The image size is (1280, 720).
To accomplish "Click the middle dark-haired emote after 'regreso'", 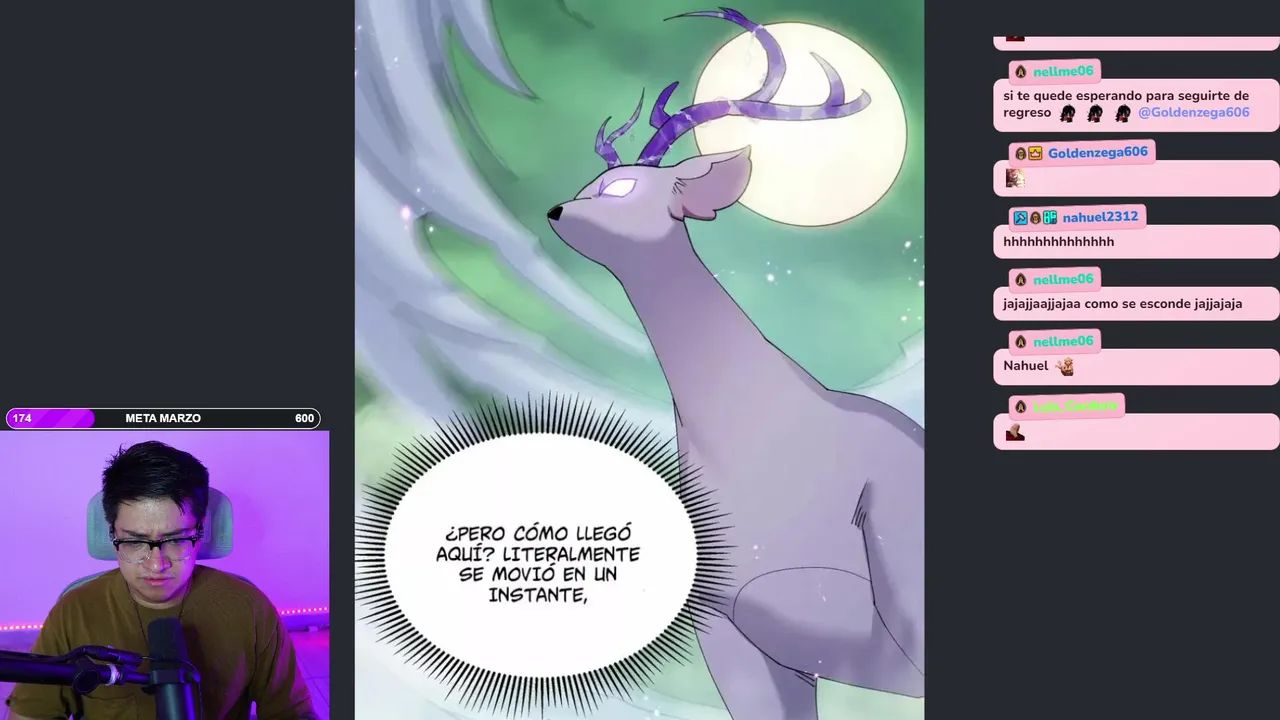I will point(1095,114).
